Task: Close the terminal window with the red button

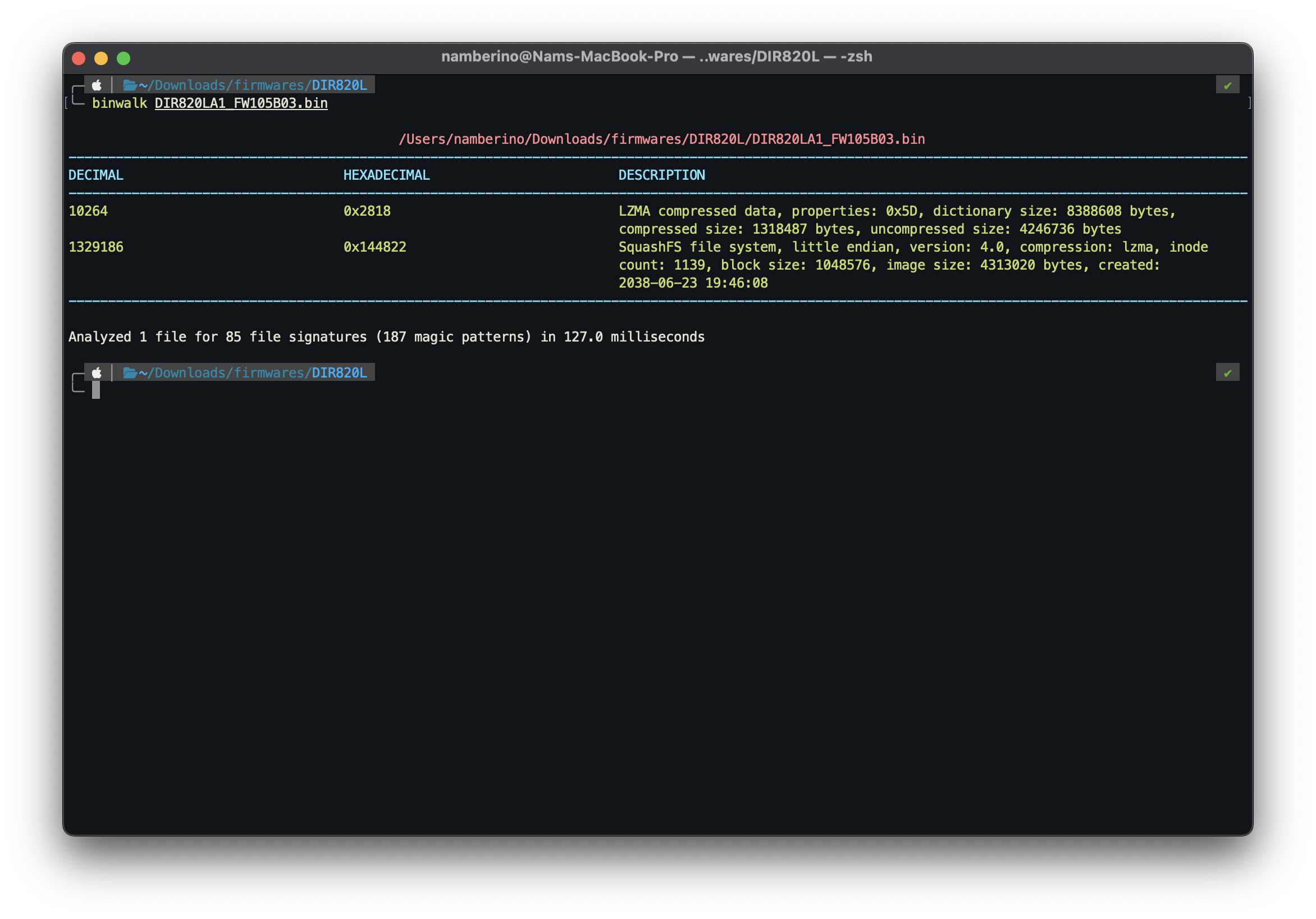Action: [x=79, y=58]
